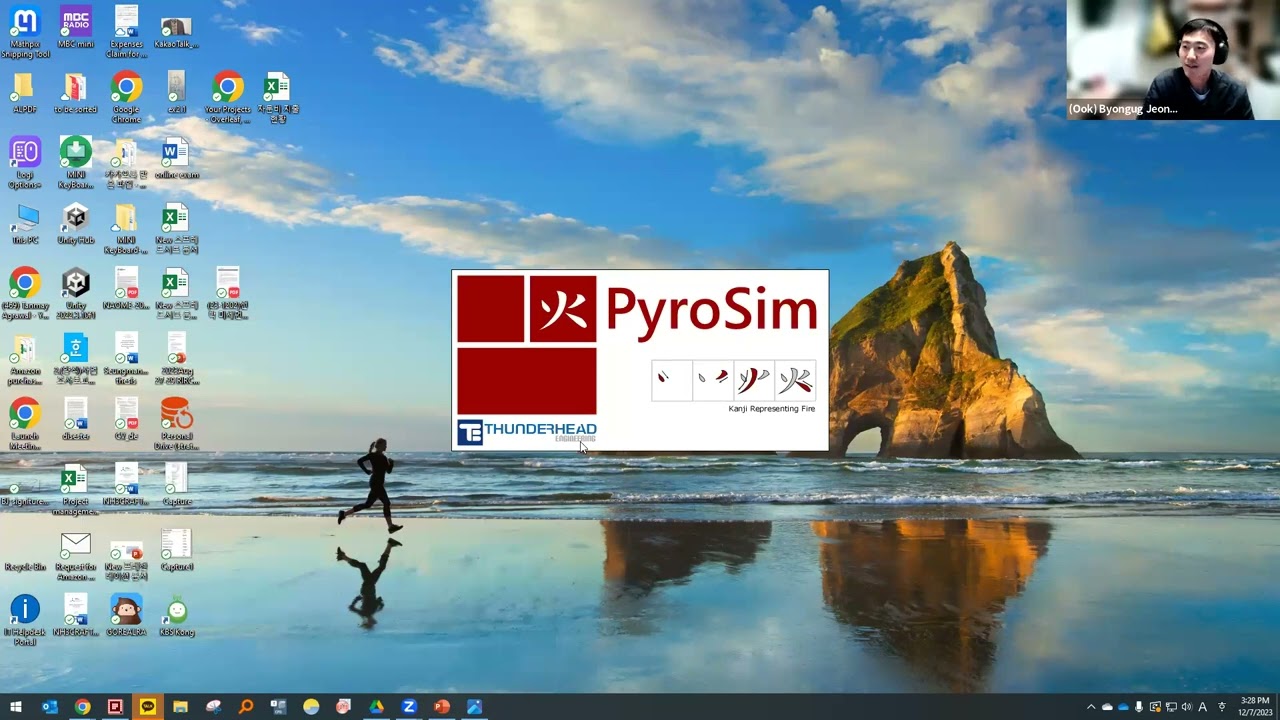Image resolution: width=1280 pixels, height=720 pixels.
Task: Open Personal Drive backup icon
Action: 177,423
